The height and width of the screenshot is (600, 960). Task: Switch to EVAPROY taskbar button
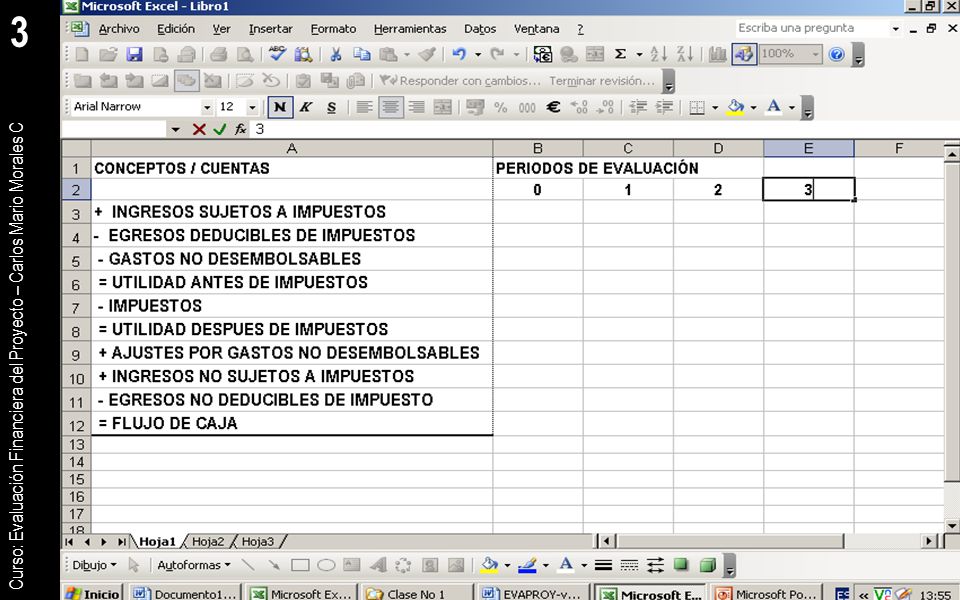(531, 593)
